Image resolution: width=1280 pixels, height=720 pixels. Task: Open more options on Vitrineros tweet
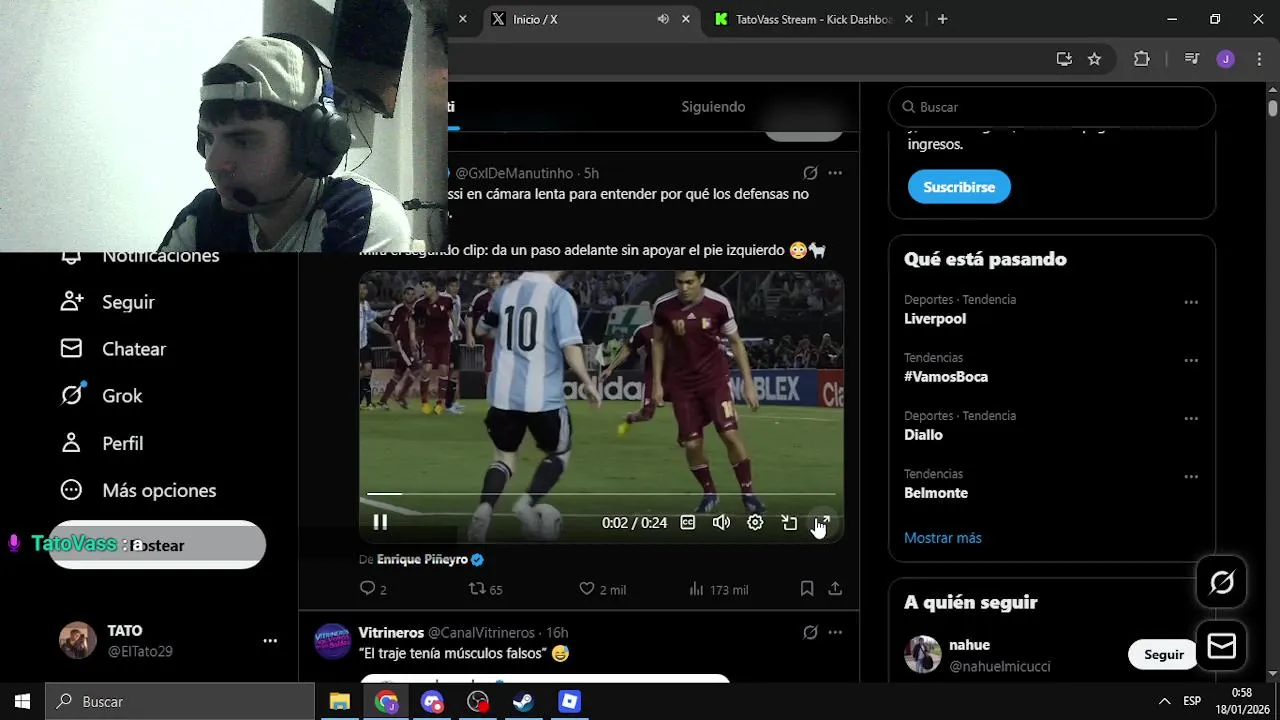[835, 632]
